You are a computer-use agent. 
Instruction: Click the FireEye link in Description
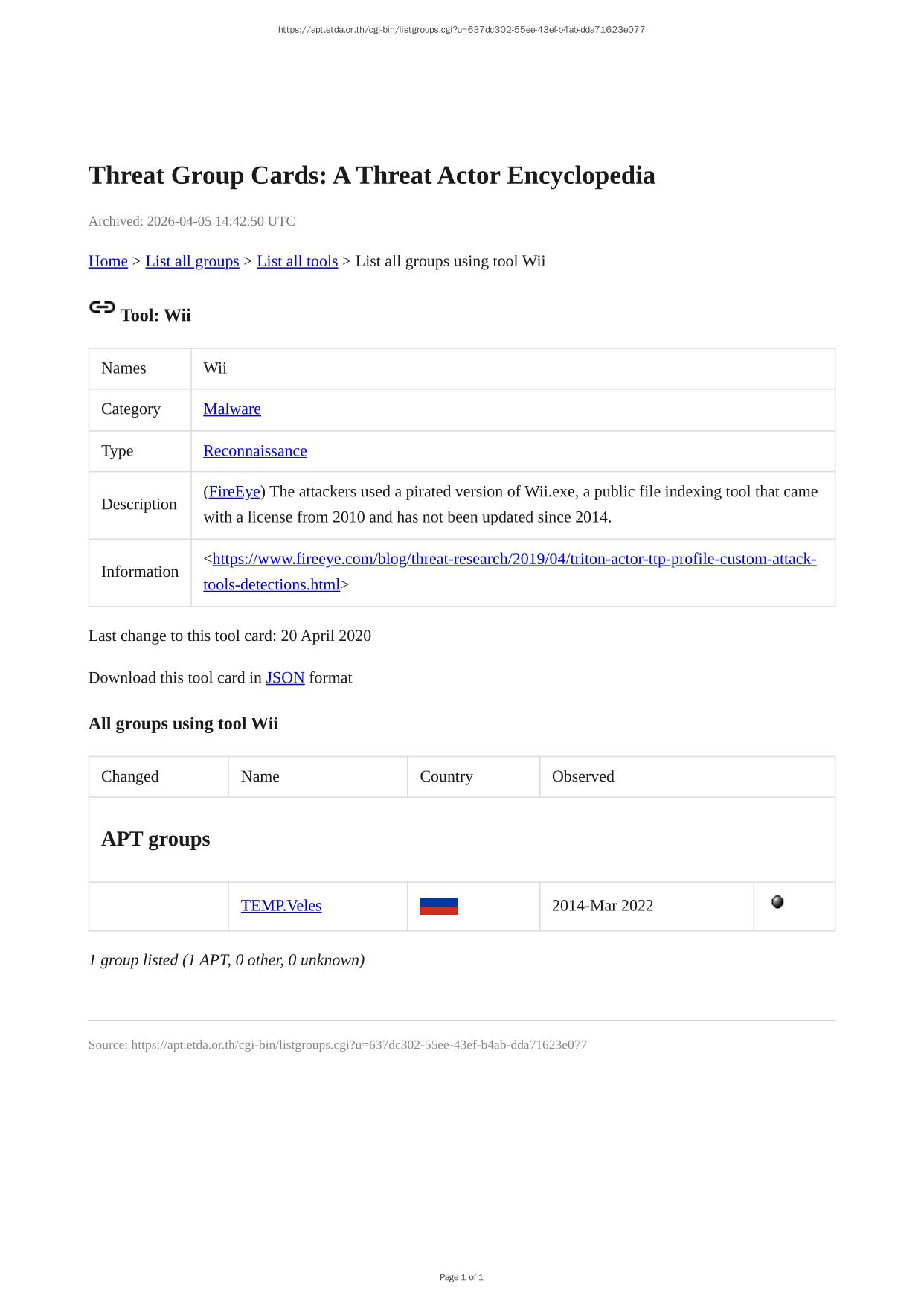coord(234,492)
